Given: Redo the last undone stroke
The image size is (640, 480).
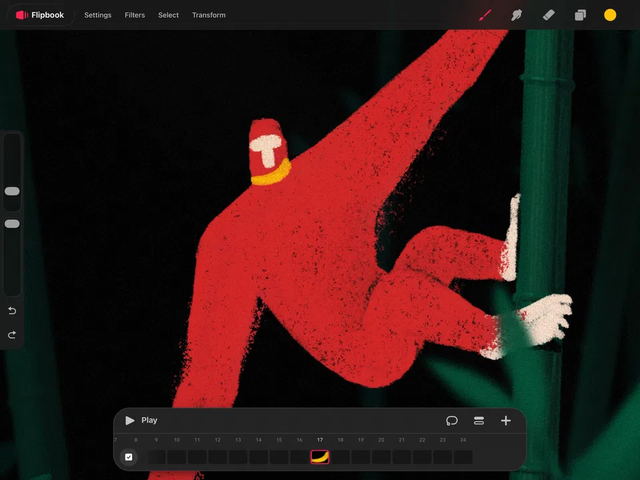Looking at the screenshot, I should (12, 335).
